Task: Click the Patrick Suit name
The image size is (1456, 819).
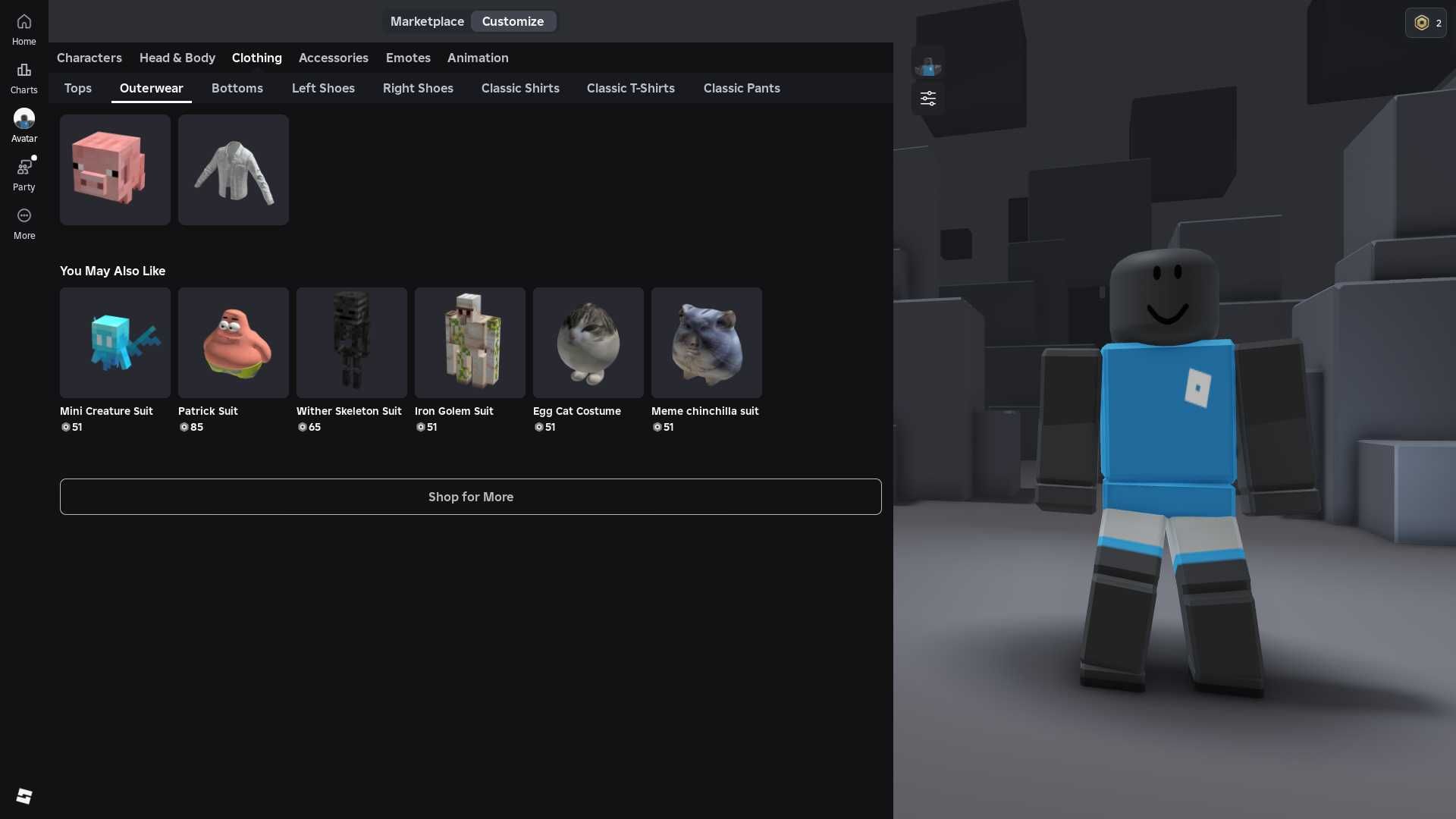Action: [x=208, y=411]
